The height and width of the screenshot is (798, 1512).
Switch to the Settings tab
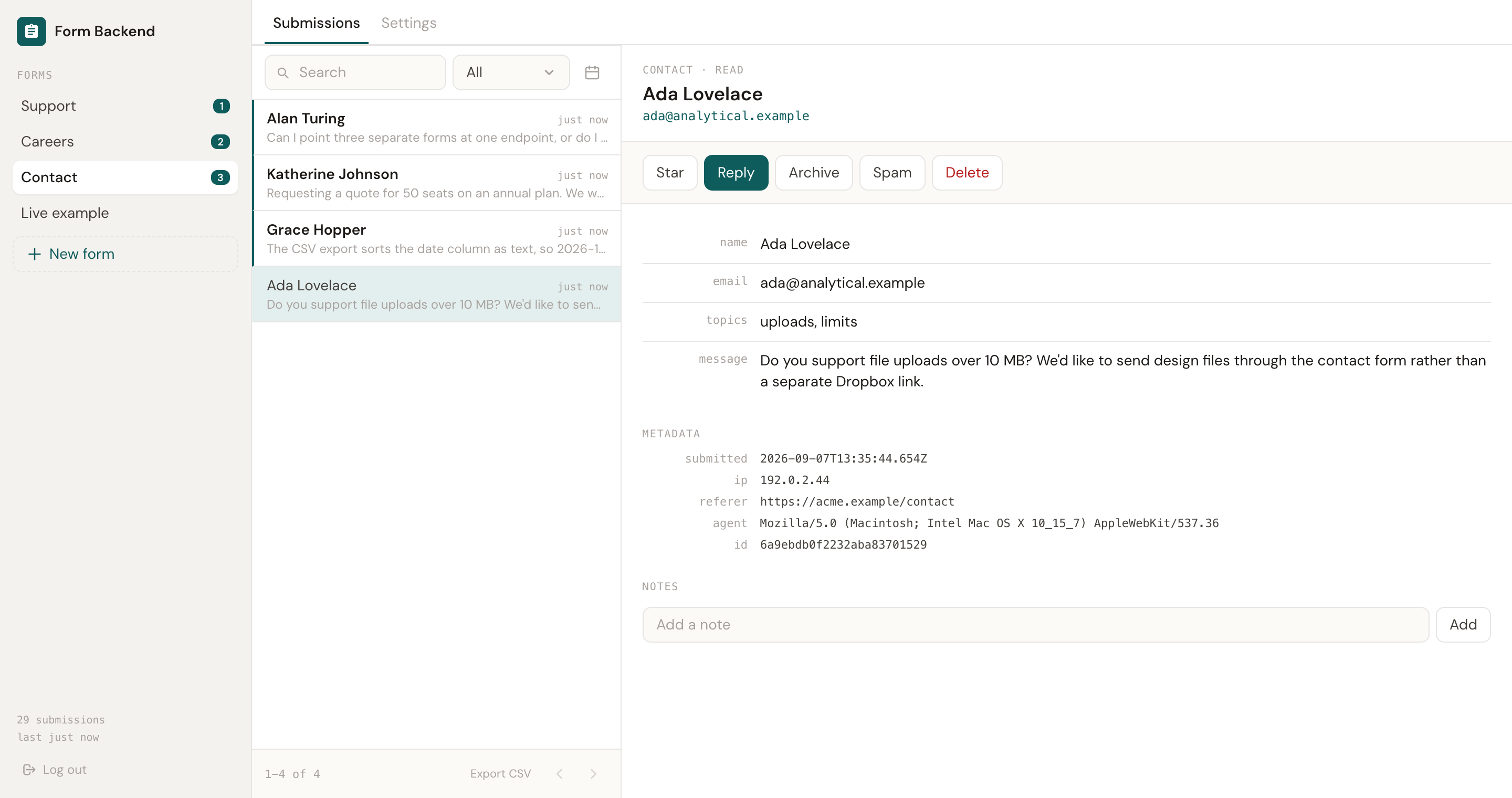(x=408, y=23)
